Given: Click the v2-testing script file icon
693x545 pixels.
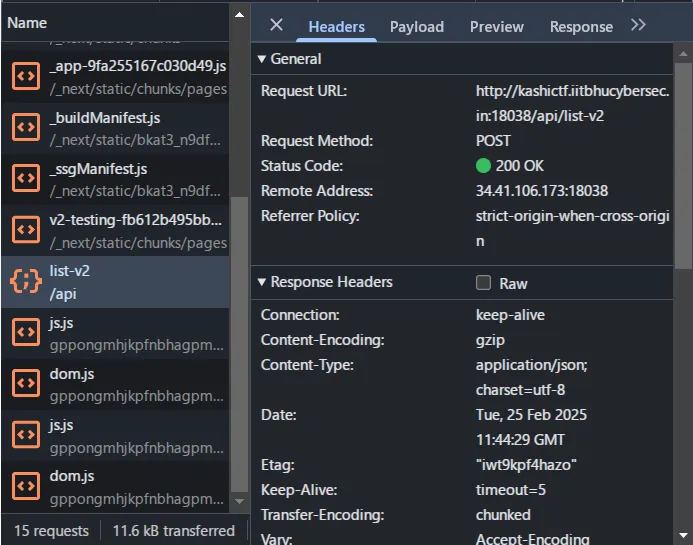Looking at the screenshot, I should (x=25, y=229).
